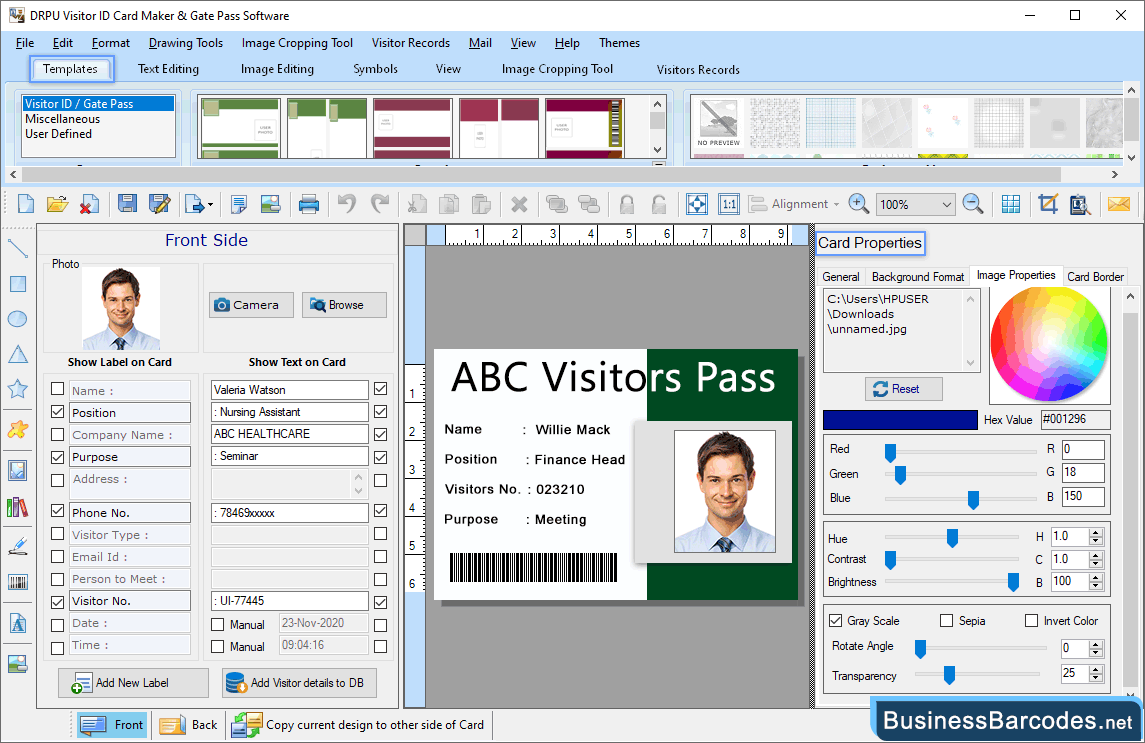Open the Format menu
The width and height of the screenshot is (1145, 743).
(x=111, y=43)
